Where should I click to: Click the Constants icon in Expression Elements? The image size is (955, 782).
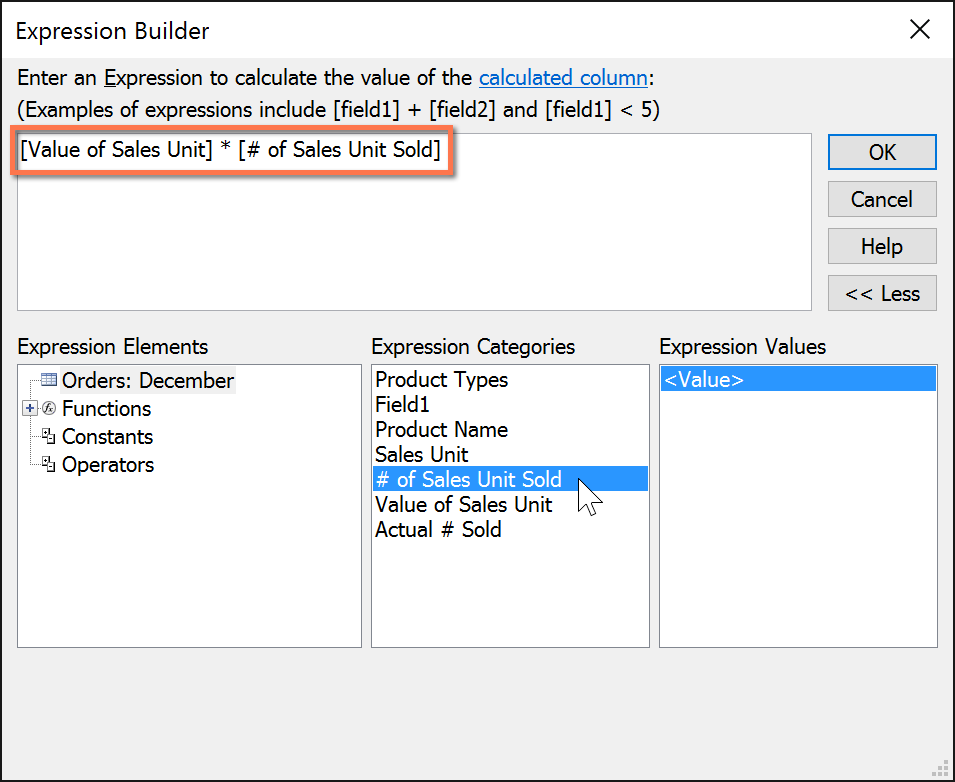pyautogui.click(x=49, y=436)
